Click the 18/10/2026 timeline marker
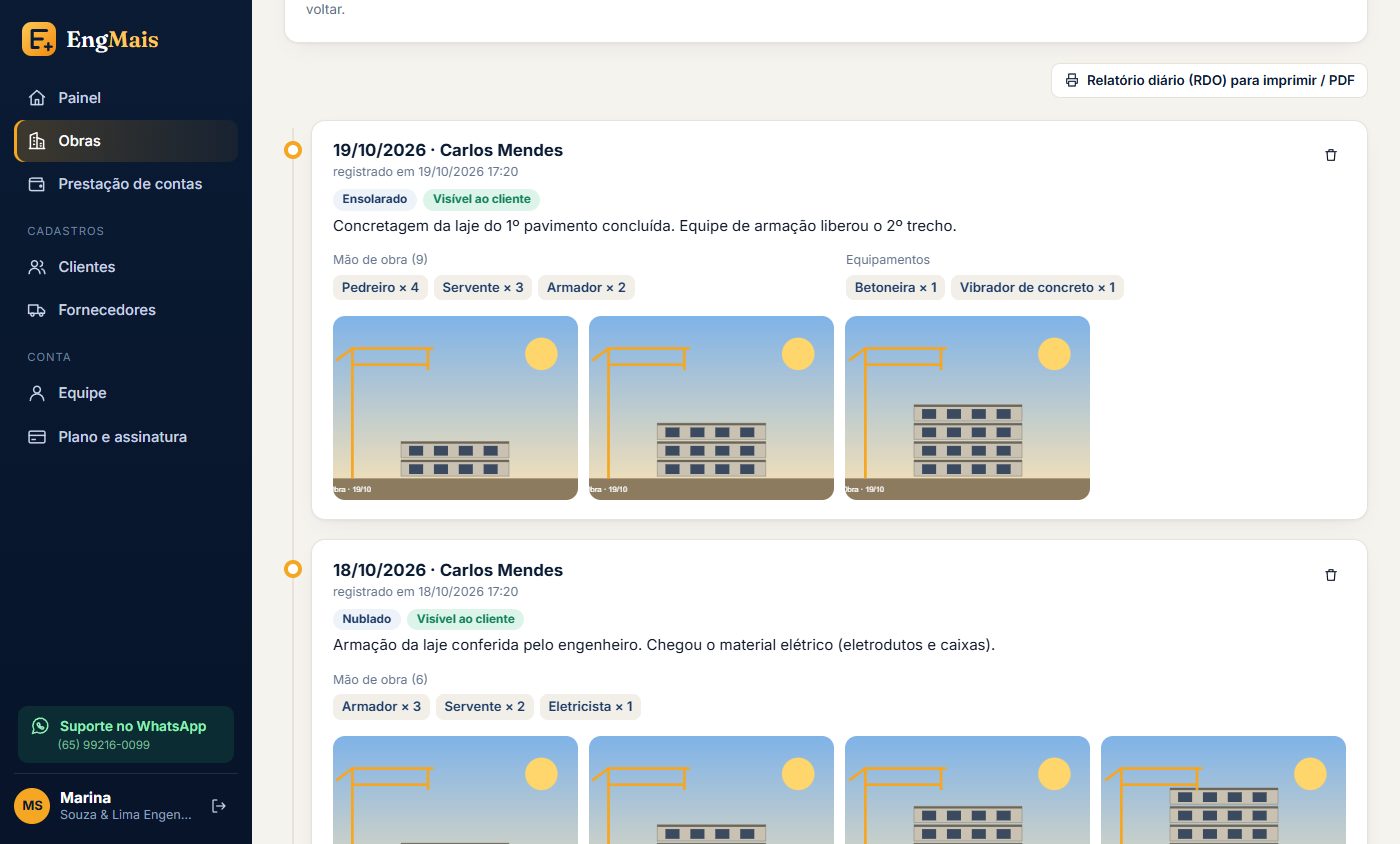 click(293, 569)
